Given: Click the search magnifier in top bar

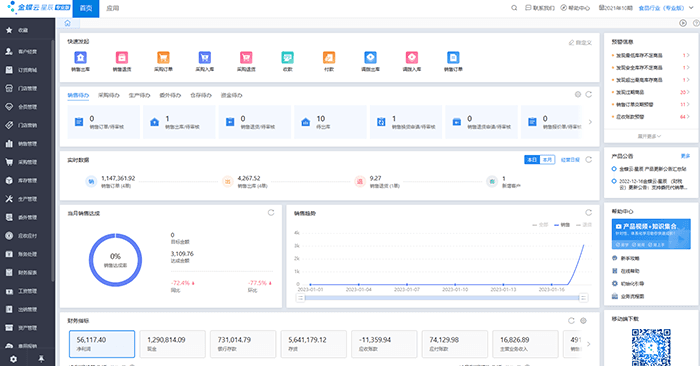Looking at the screenshot, I should point(514,8).
